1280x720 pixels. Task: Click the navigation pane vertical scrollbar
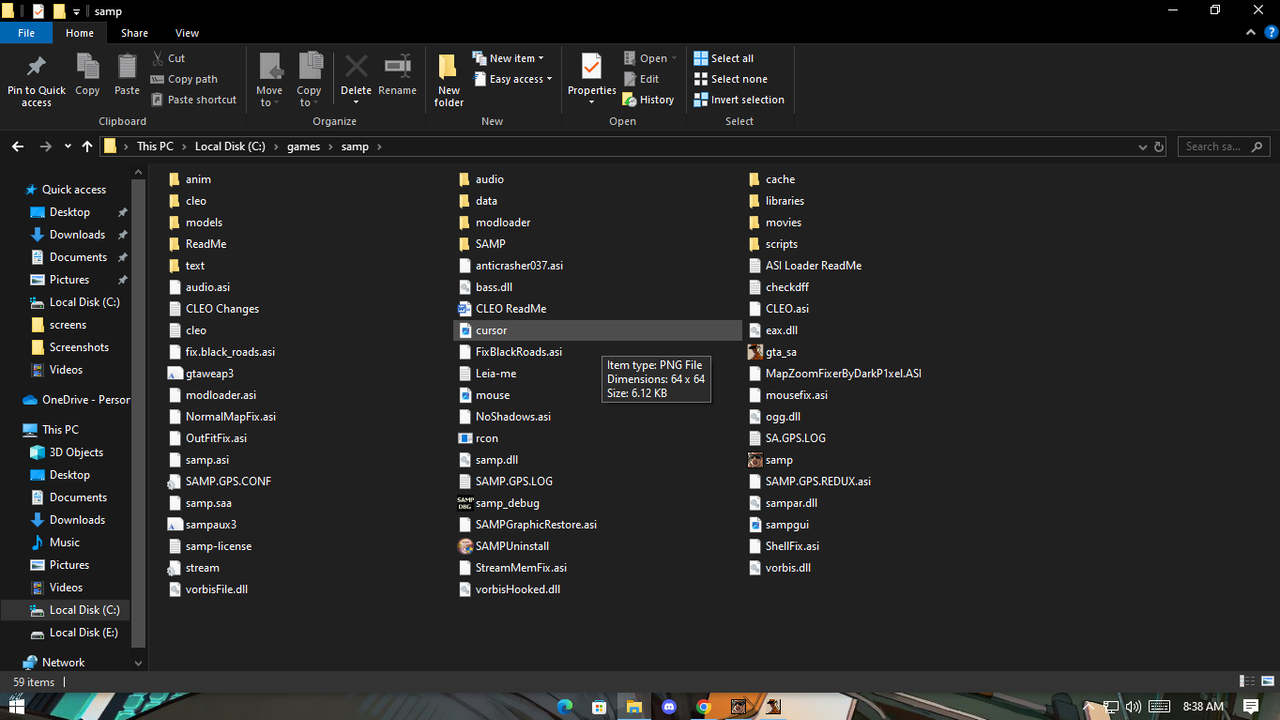[x=138, y=414]
